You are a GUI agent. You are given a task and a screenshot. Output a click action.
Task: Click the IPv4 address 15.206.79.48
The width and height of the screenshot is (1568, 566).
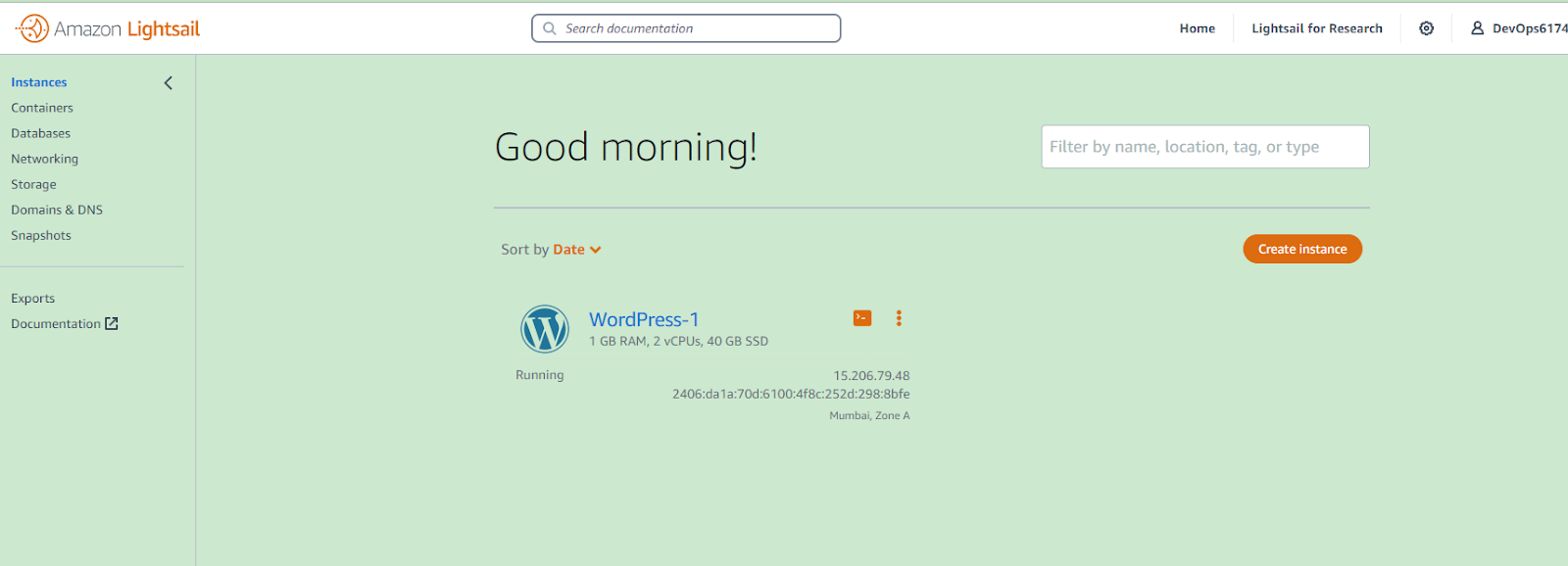coord(871,376)
